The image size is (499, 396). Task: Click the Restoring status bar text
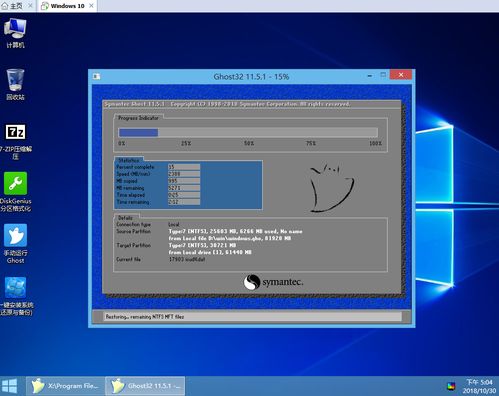(x=145, y=317)
